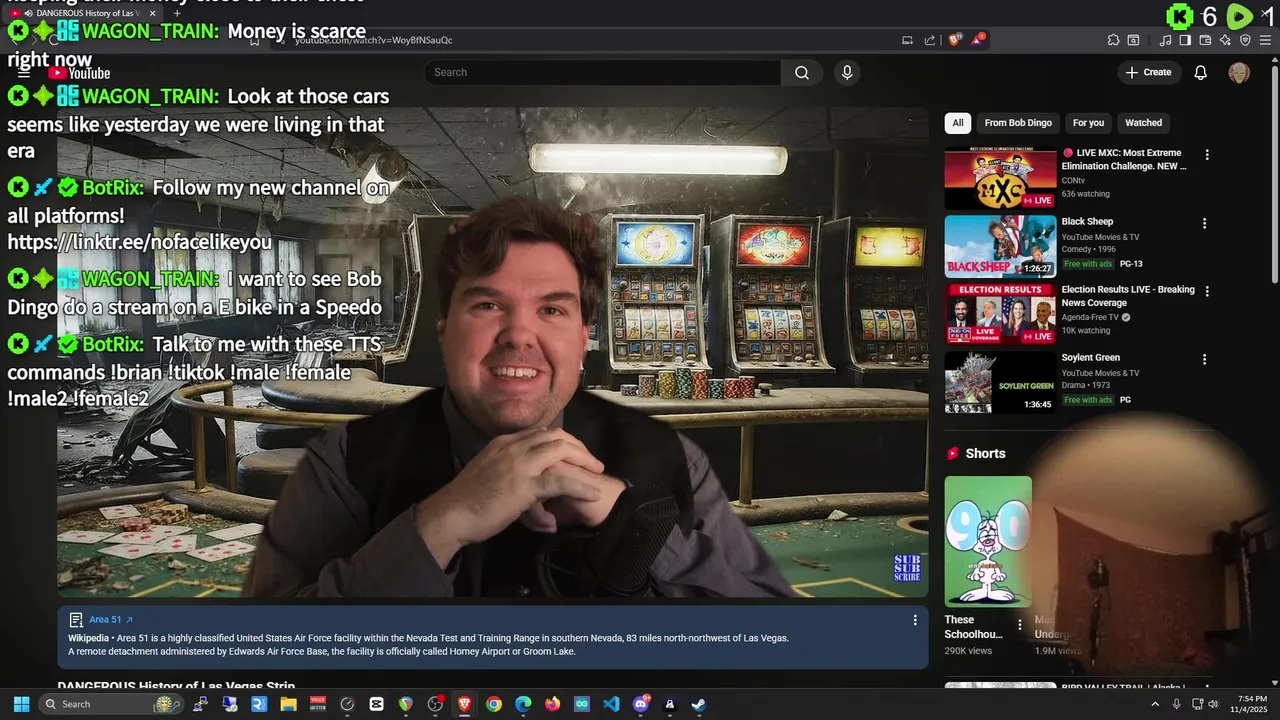The image size is (1280, 720).
Task: Open options for These Schoolhou... short
Action: [1020, 625]
